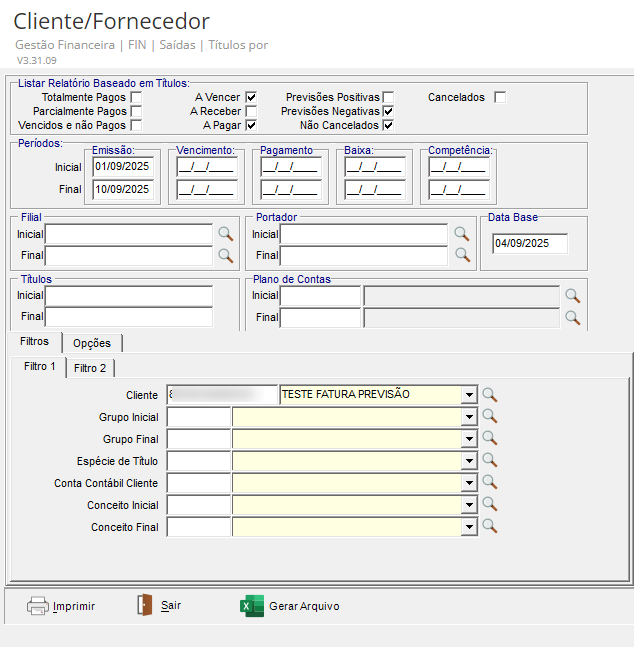Uncheck the Não Cancelados checkbox
This screenshot has width=634, height=647.
coord(388,125)
